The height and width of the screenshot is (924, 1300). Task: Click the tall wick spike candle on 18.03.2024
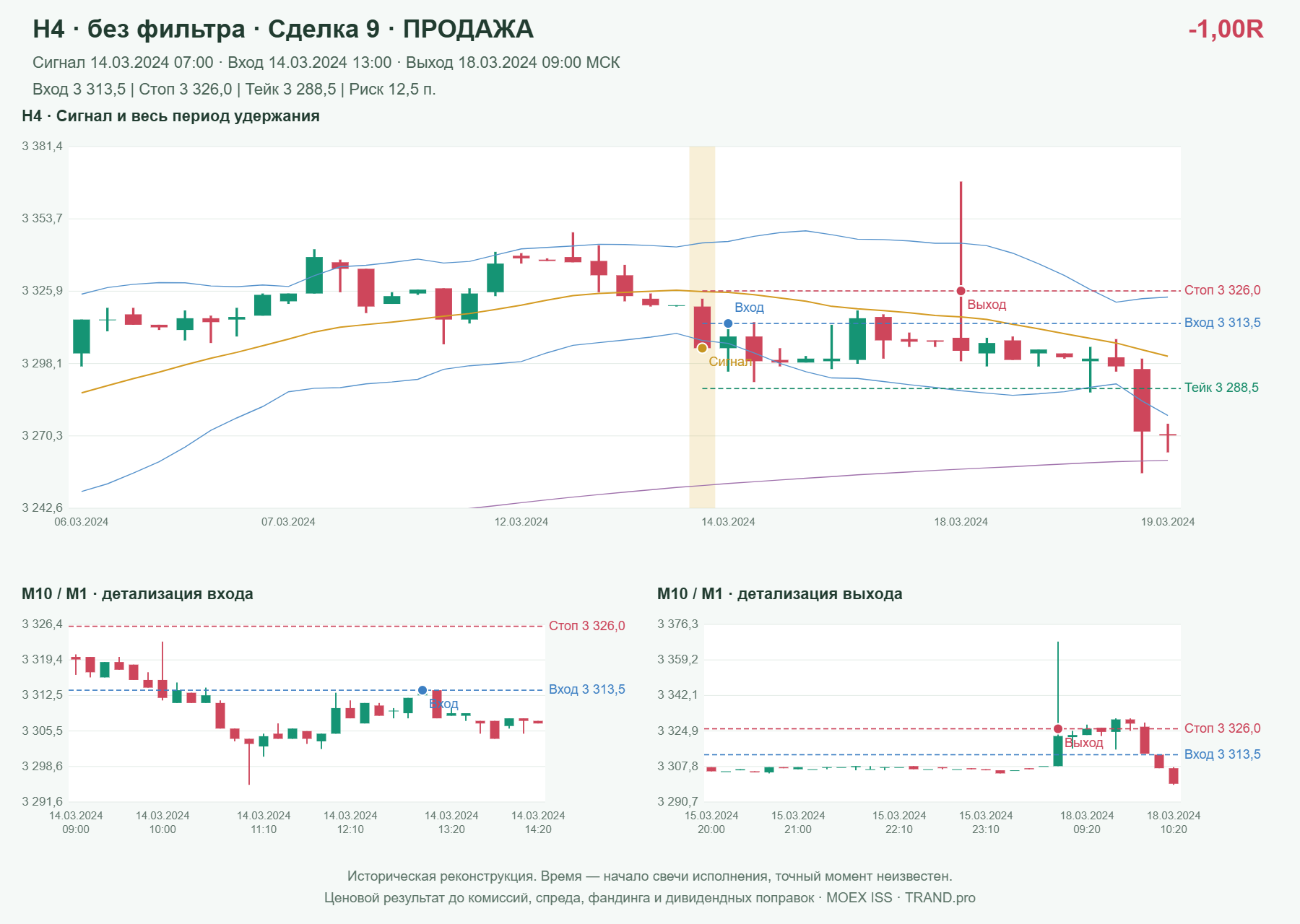(x=961, y=271)
